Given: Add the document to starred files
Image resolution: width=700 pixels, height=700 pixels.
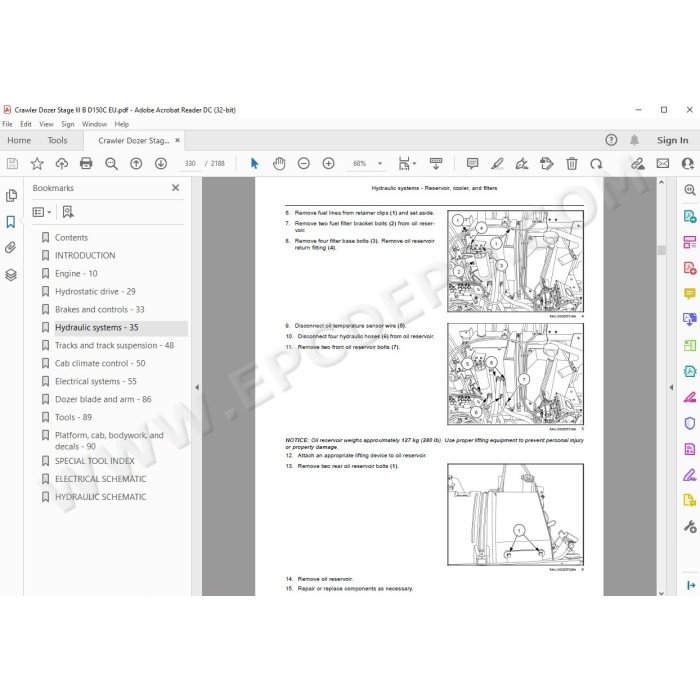Looking at the screenshot, I should point(37,164).
